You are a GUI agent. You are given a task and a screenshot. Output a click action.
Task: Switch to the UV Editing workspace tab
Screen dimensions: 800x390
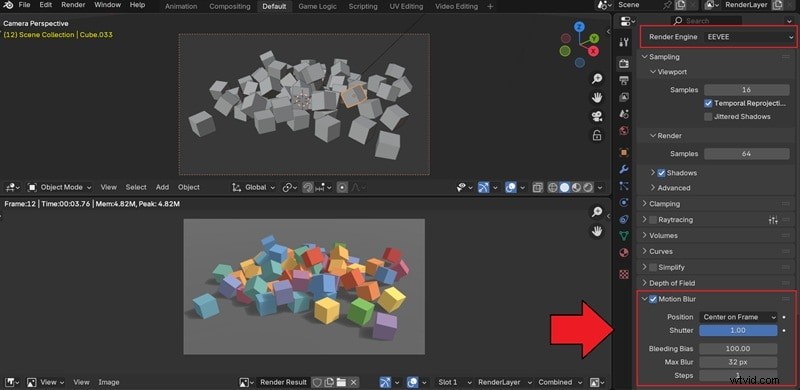point(406,7)
